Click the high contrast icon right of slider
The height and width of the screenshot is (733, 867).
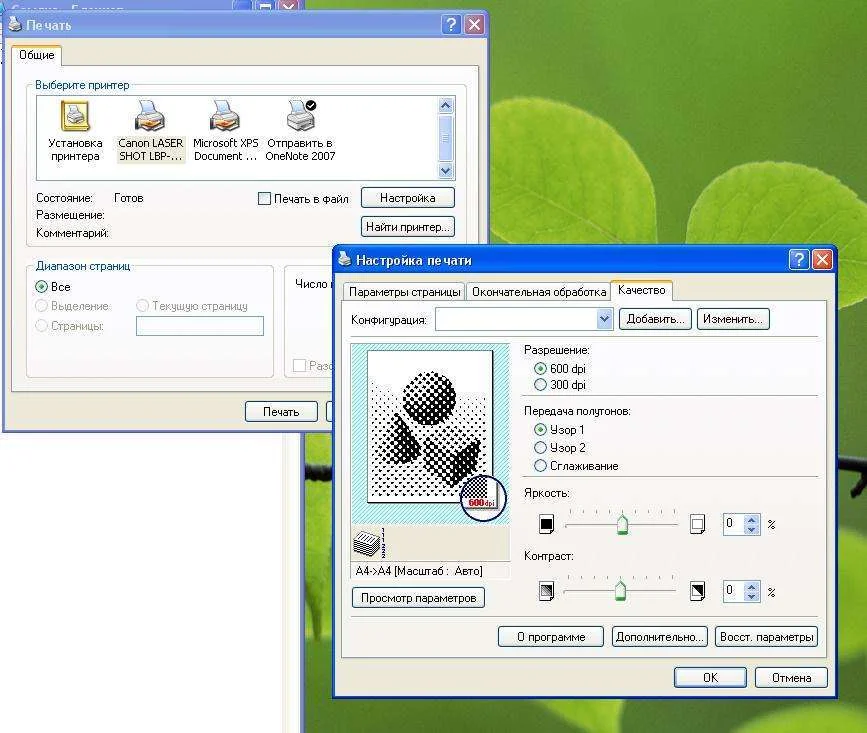pyautogui.click(x=698, y=591)
